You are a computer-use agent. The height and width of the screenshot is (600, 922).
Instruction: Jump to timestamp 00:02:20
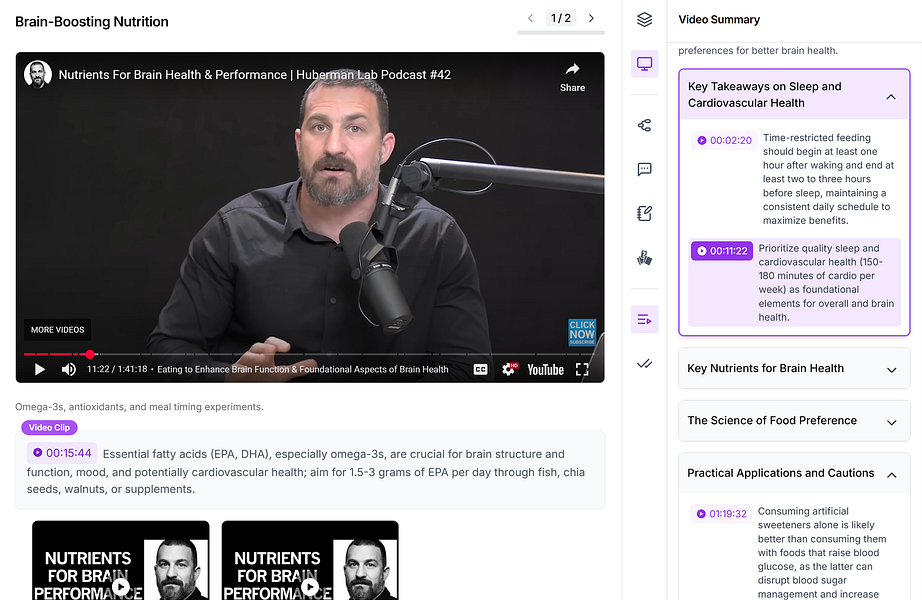tap(724, 140)
